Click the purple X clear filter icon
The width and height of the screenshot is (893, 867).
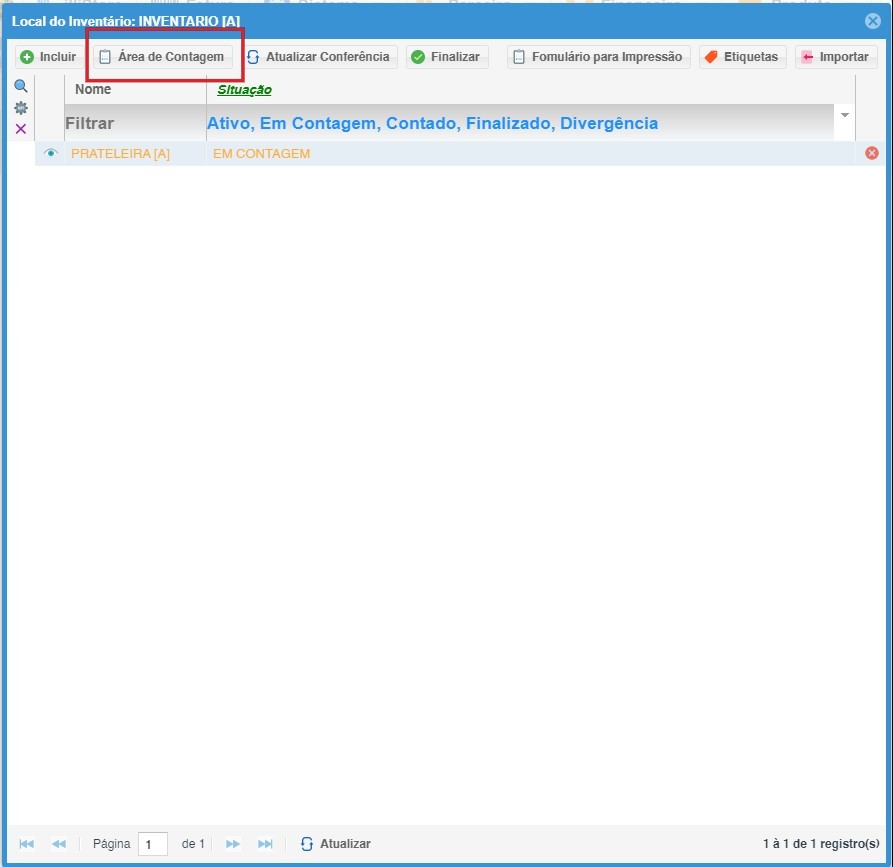click(20, 129)
